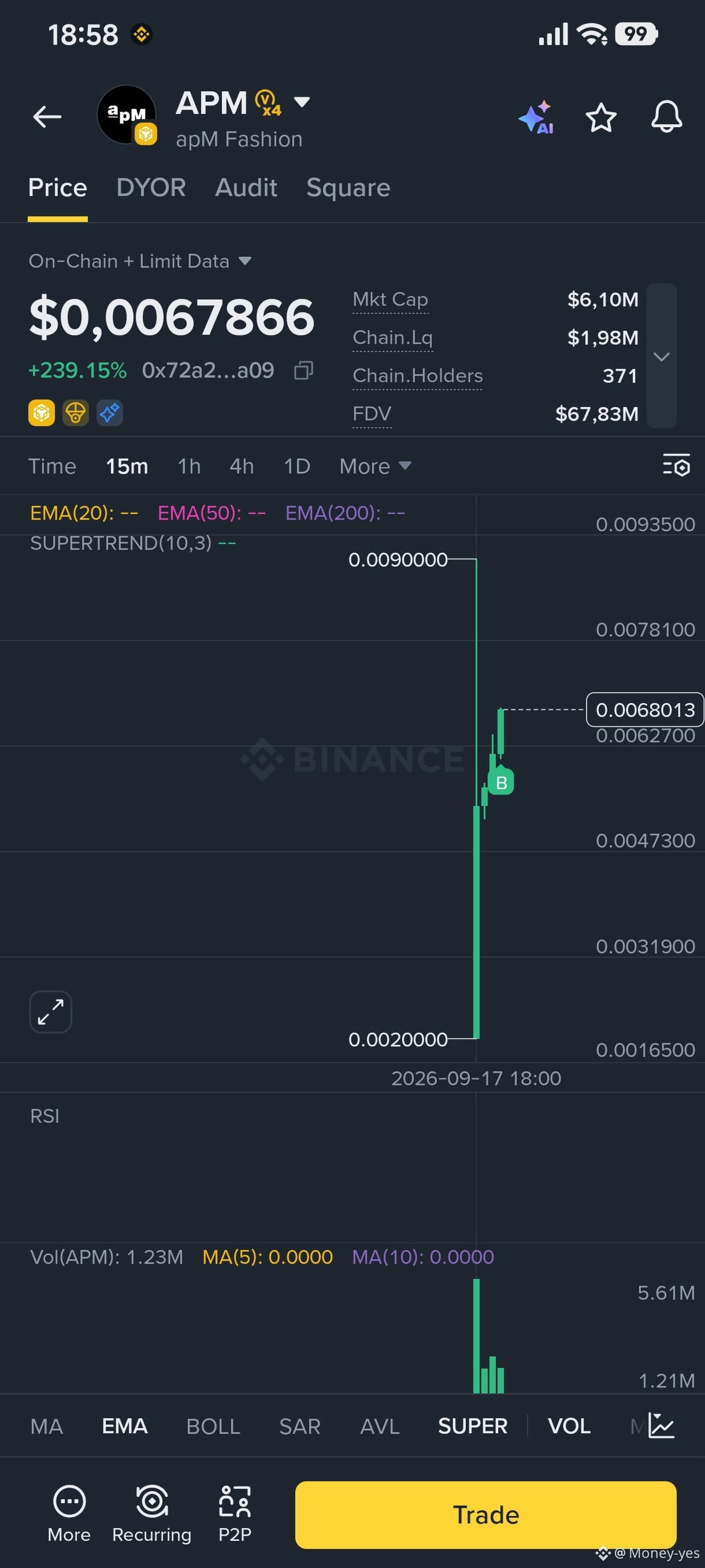Tap the yellow Trade button
The image size is (705, 1568).
485,1514
